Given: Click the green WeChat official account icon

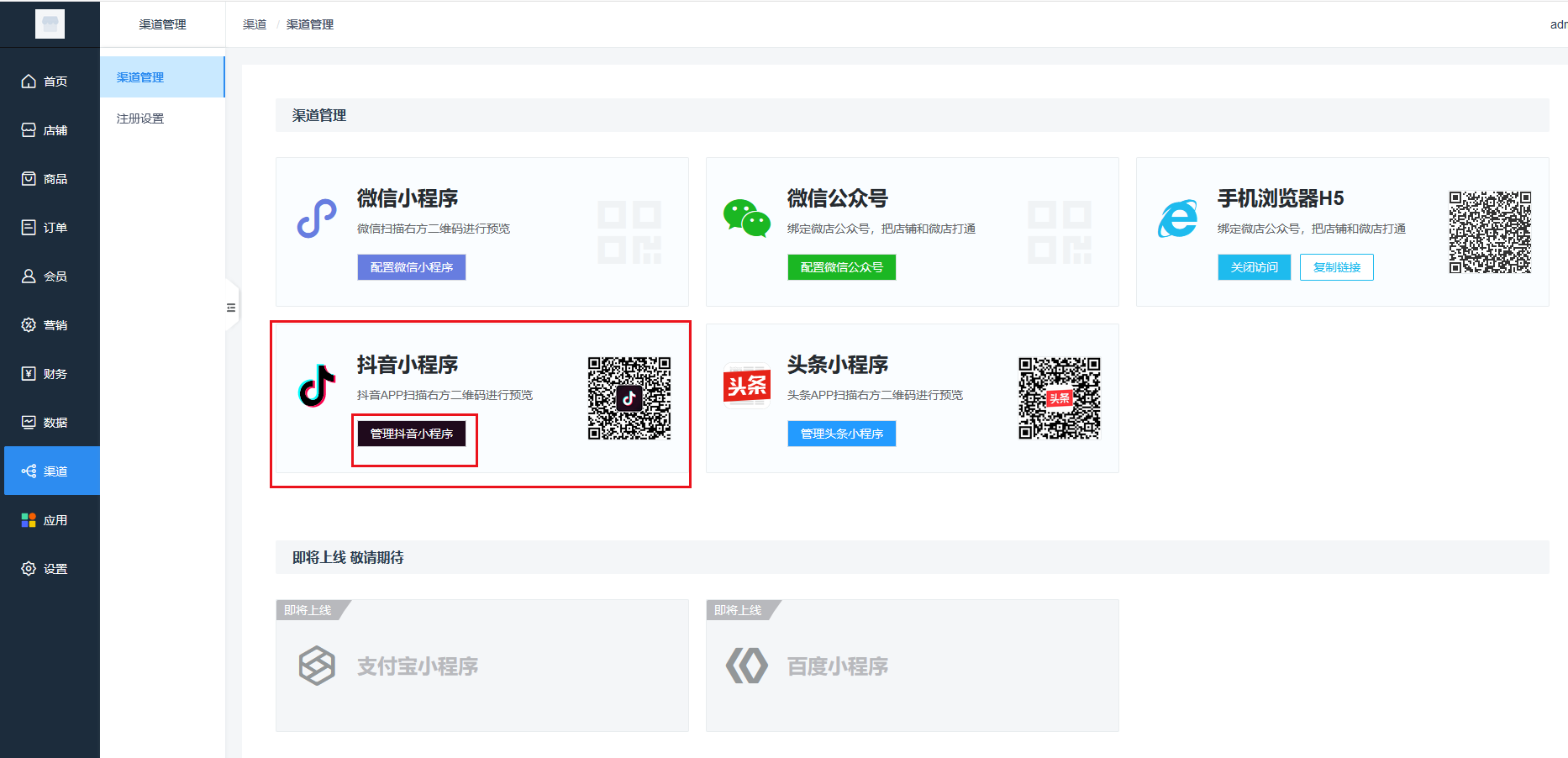Looking at the screenshot, I should point(746,218).
